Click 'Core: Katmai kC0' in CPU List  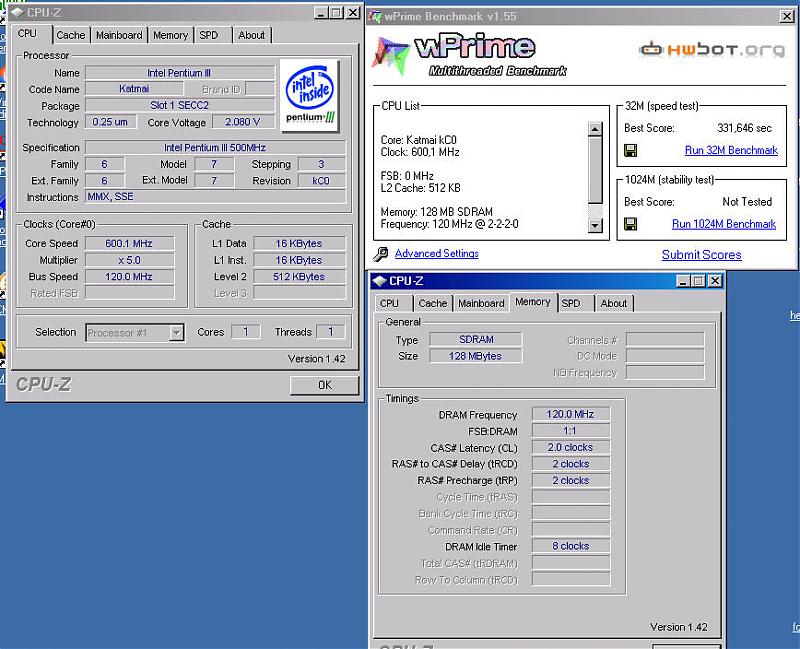(x=419, y=140)
